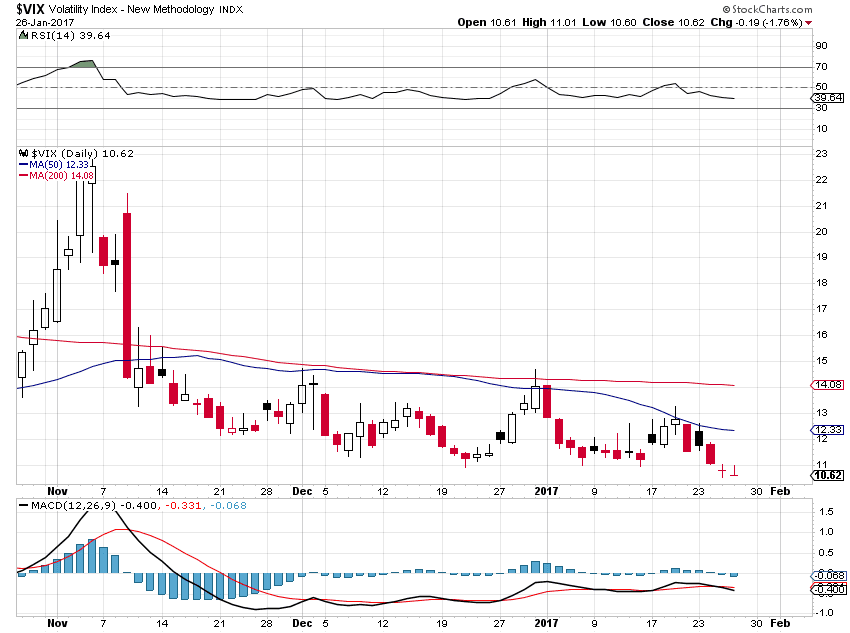Click the 'Open 10.61' value

486,23
